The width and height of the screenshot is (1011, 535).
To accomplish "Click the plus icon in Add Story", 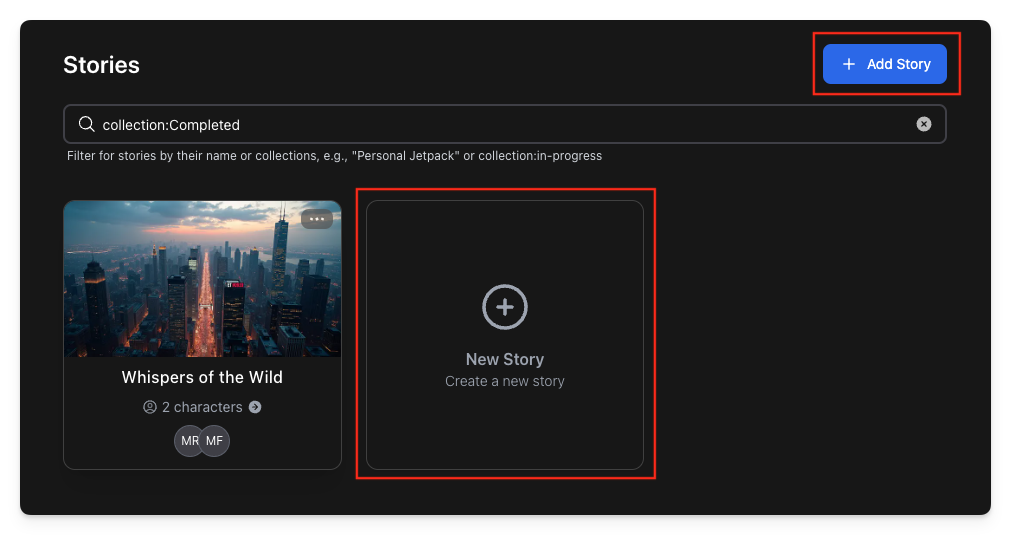I will pyautogui.click(x=849, y=64).
